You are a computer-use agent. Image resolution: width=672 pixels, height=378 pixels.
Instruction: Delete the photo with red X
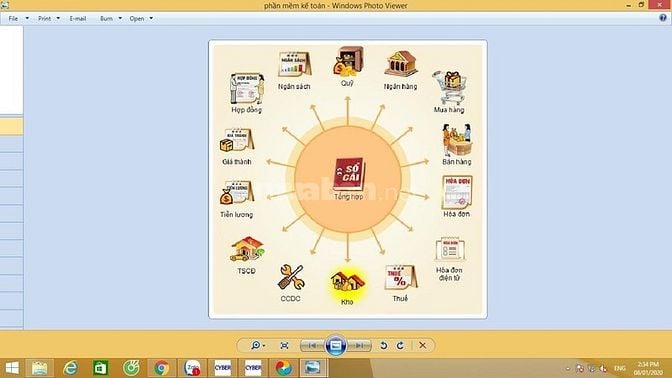click(423, 345)
